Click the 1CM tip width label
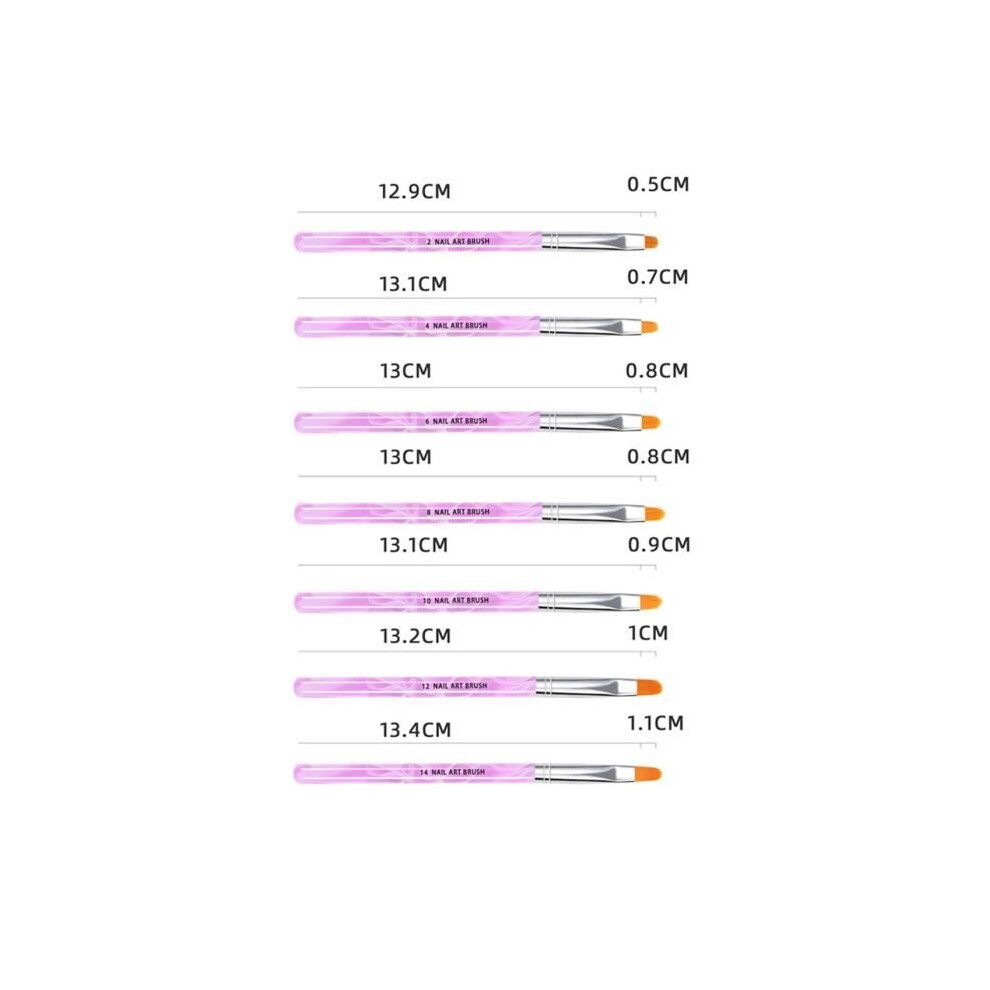The height and width of the screenshot is (990, 990). [x=648, y=633]
